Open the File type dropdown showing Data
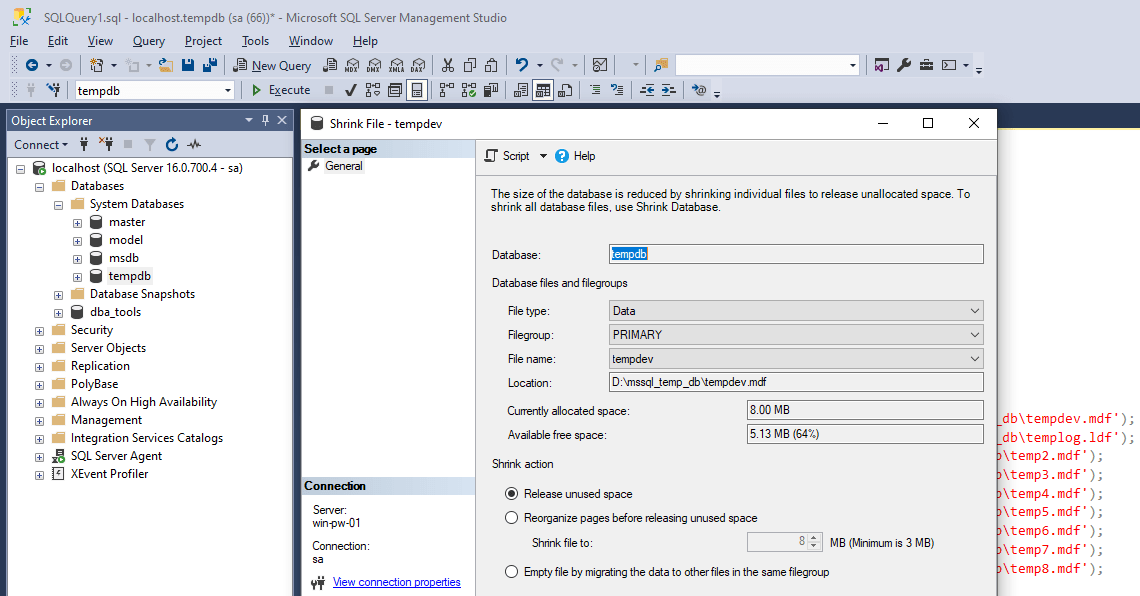Viewport: 1140px width, 596px height. pos(974,310)
